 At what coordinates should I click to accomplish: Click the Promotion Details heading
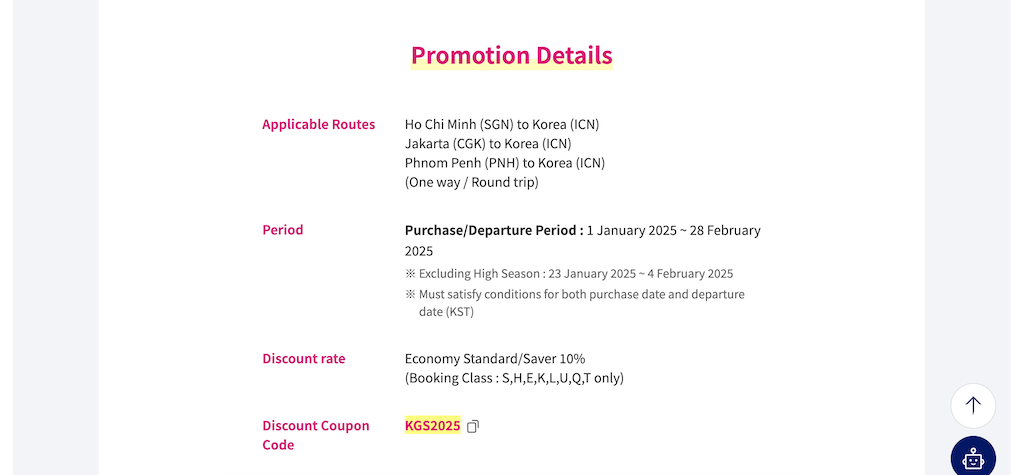(x=511, y=56)
